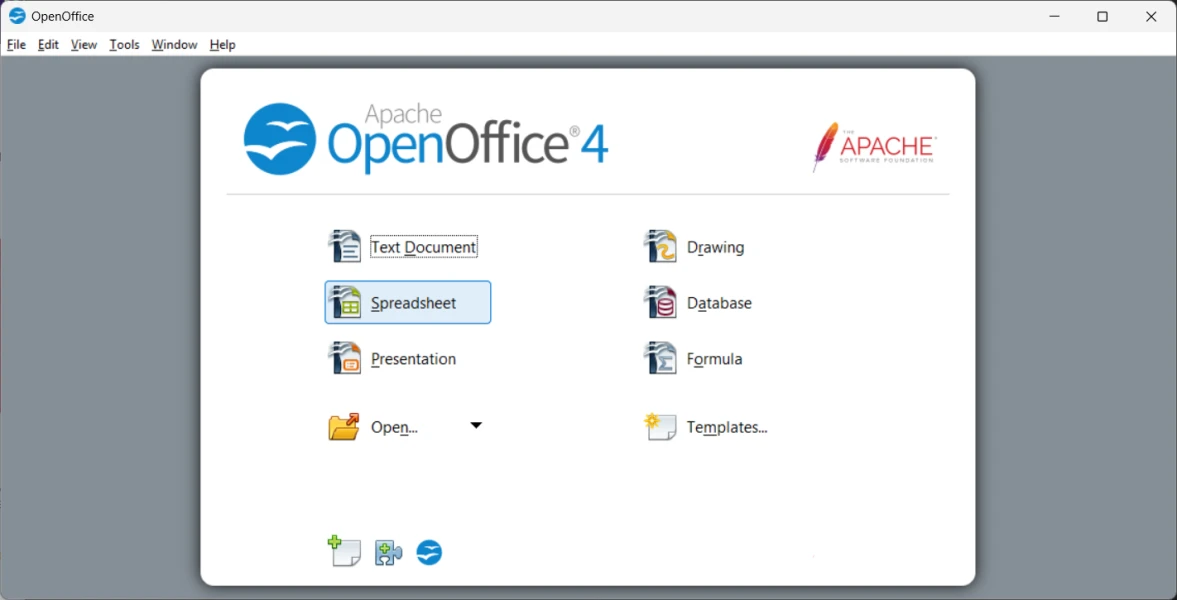Open the Help menu
The height and width of the screenshot is (600, 1177).
[222, 45]
